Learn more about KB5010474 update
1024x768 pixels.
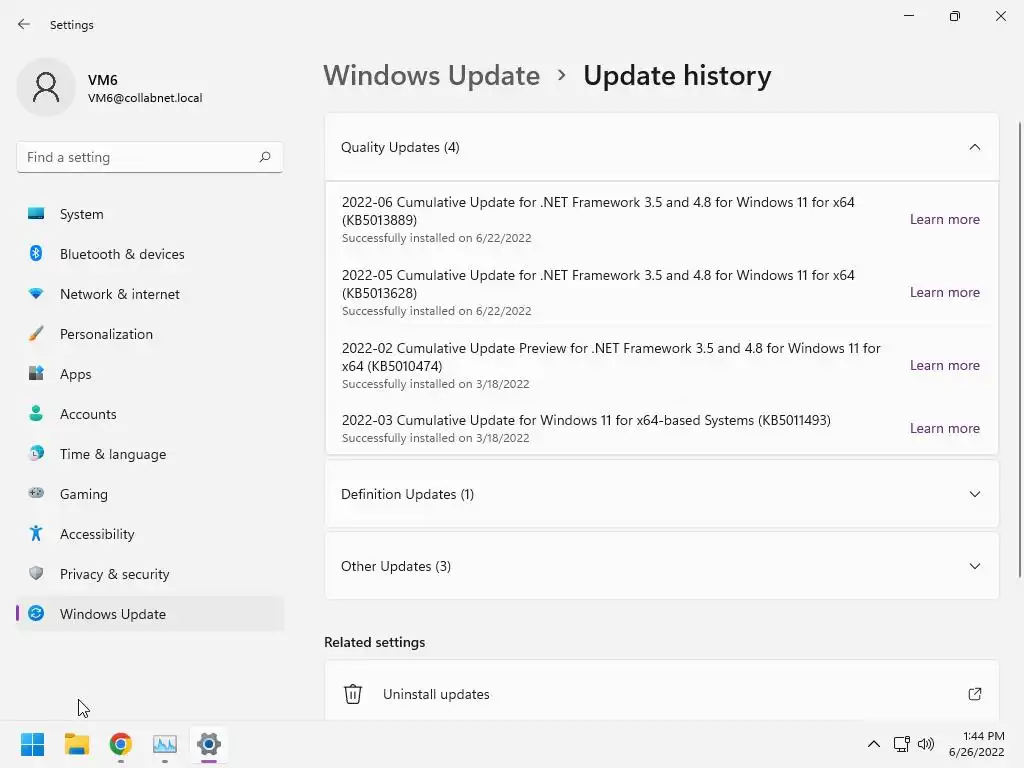pos(944,366)
